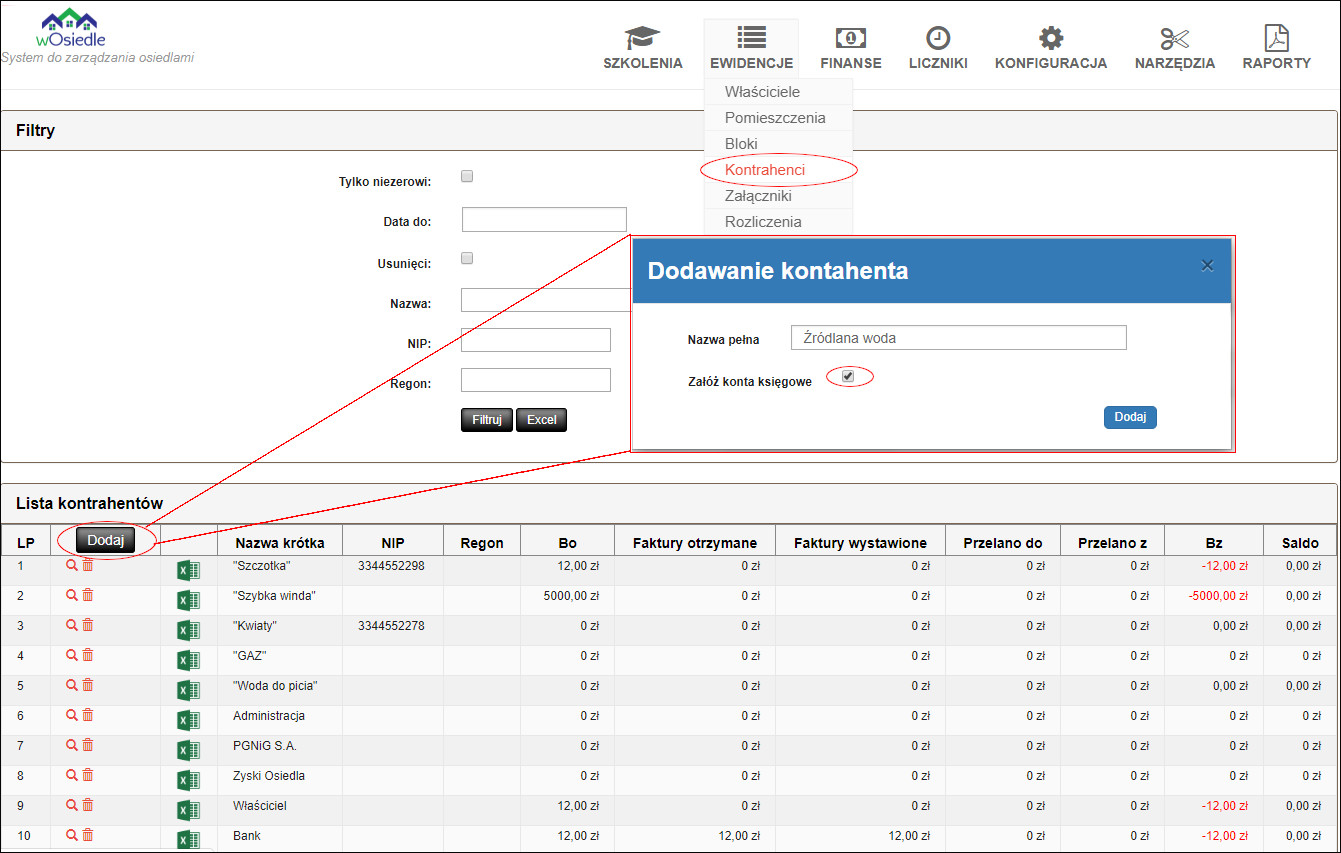Image resolution: width=1341 pixels, height=853 pixels.
Task: Export Bank row Excel icon
Action: point(188,841)
